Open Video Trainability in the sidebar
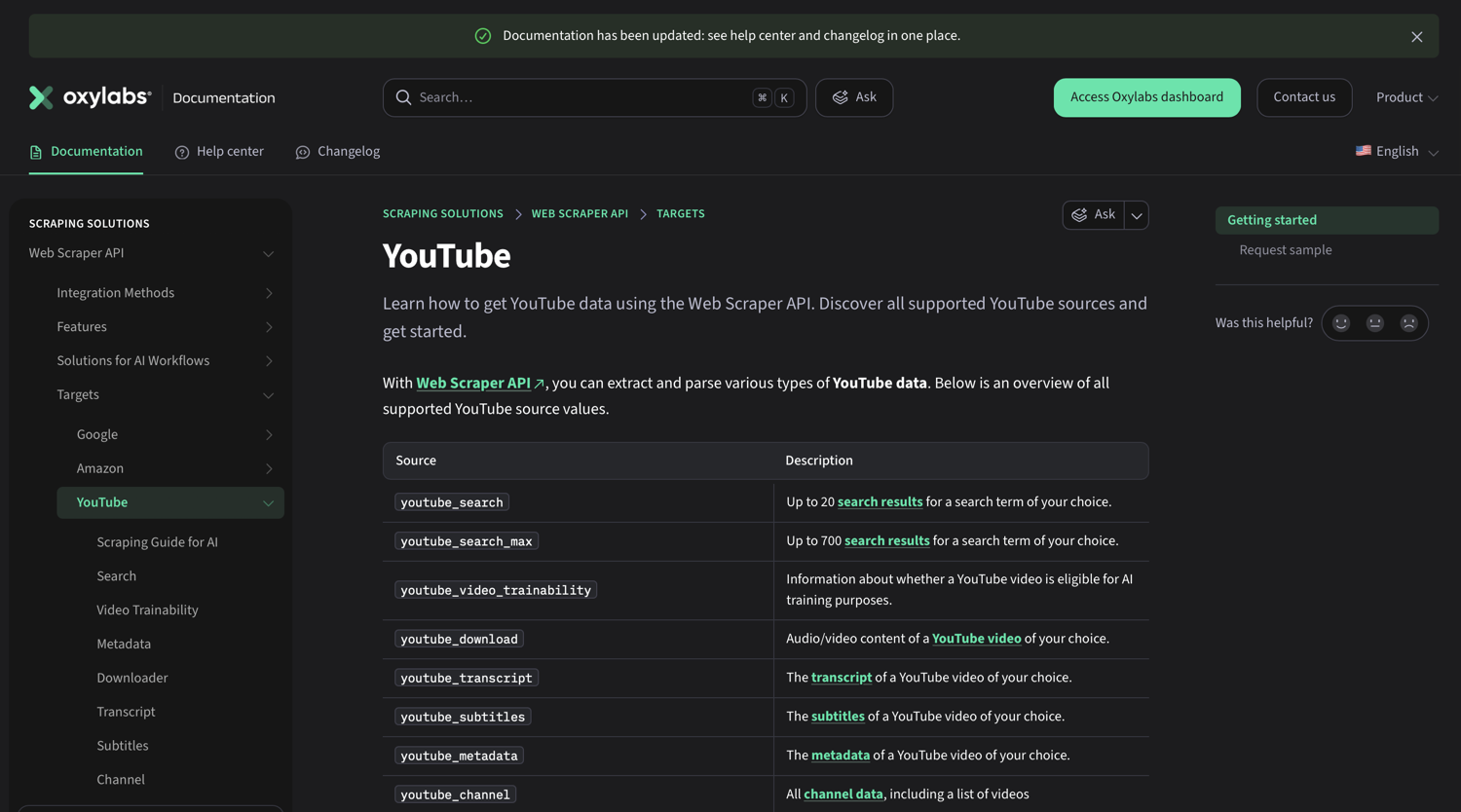This screenshot has width=1461, height=812. click(147, 609)
